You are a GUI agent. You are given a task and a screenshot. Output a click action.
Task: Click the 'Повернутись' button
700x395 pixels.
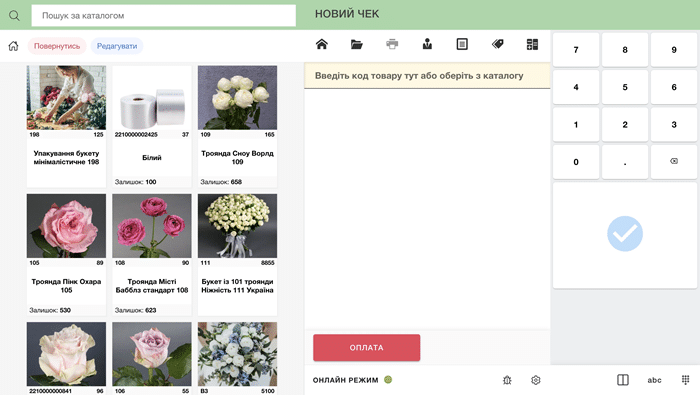pyautogui.click(x=57, y=46)
